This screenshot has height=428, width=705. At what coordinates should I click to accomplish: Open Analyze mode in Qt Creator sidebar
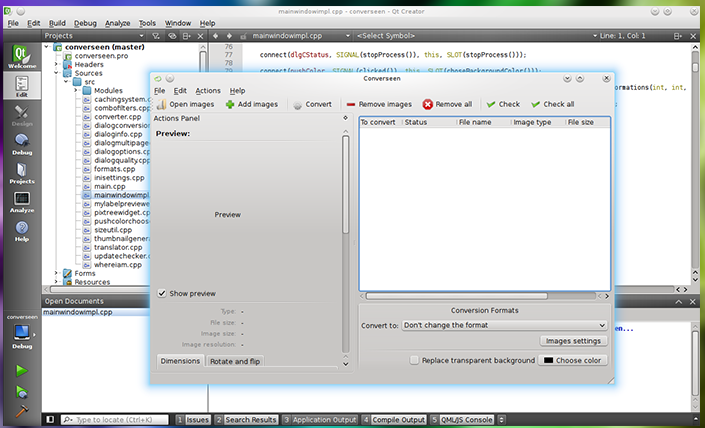tap(22, 201)
